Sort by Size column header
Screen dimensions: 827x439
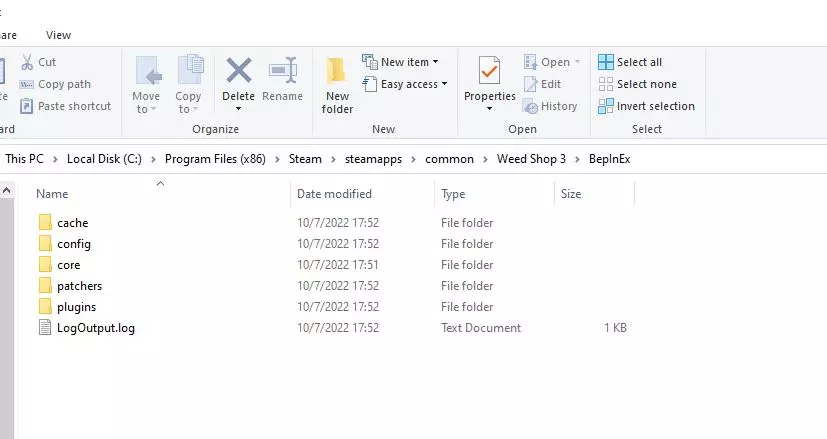571,194
